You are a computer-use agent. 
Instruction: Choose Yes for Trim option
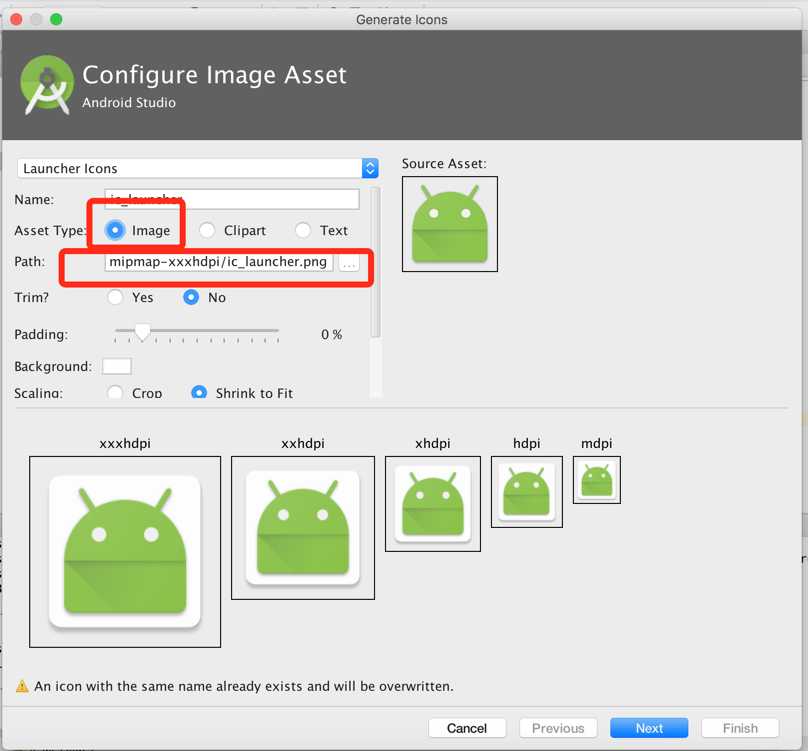115,297
